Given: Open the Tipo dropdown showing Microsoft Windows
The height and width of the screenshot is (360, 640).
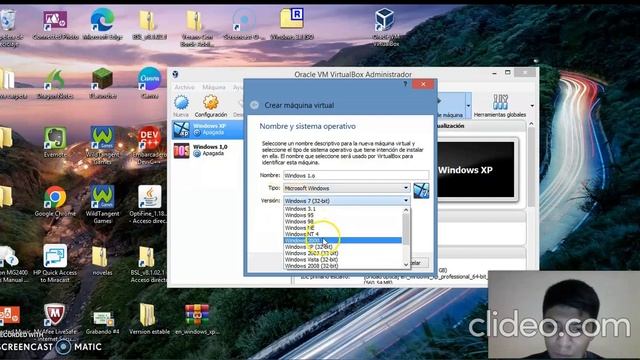Looking at the screenshot, I should 346,188.
